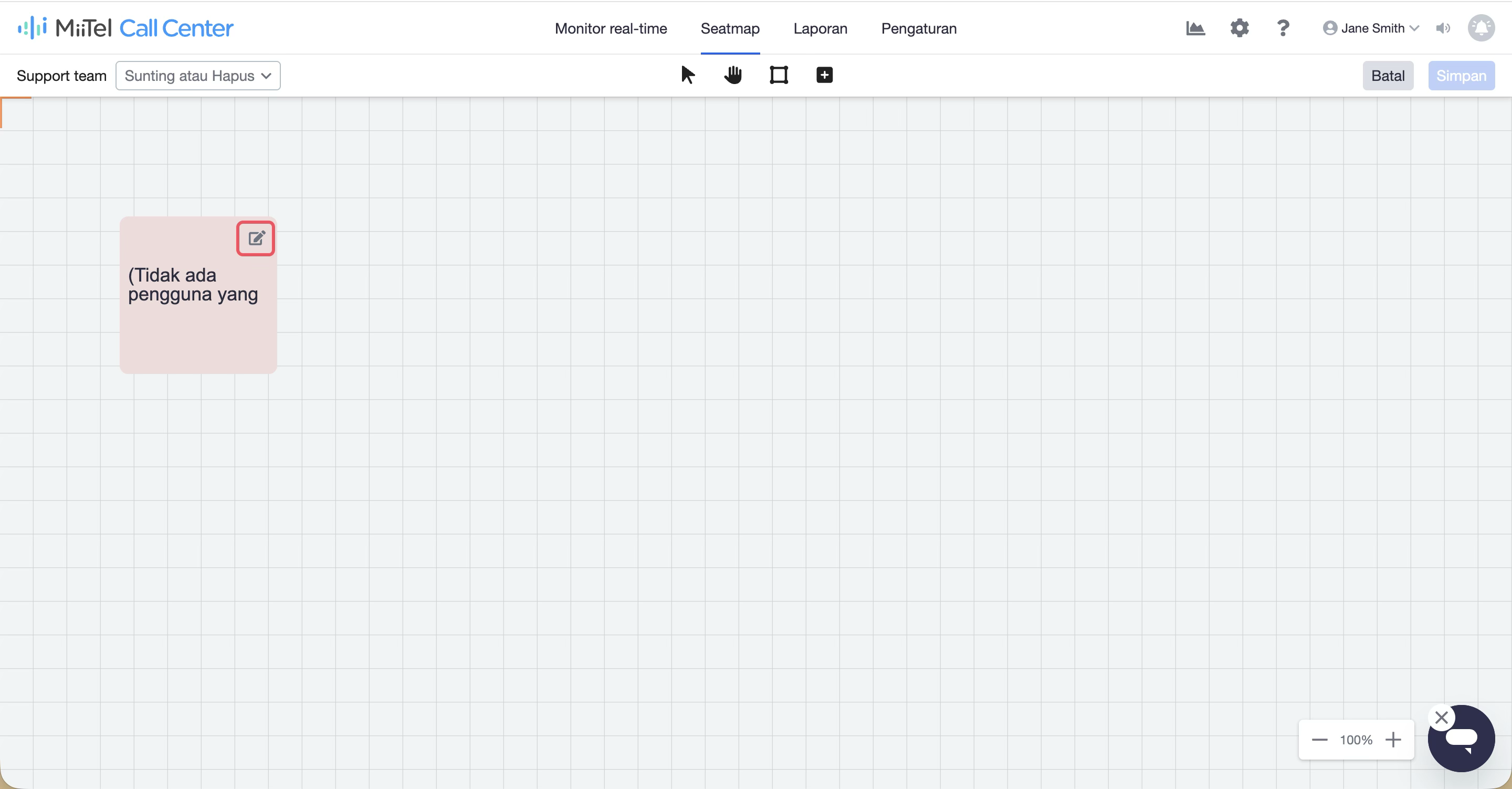Image resolution: width=1512 pixels, height=789 pixels.
Task: Click the Simpan button
Action: point(1462,76)
